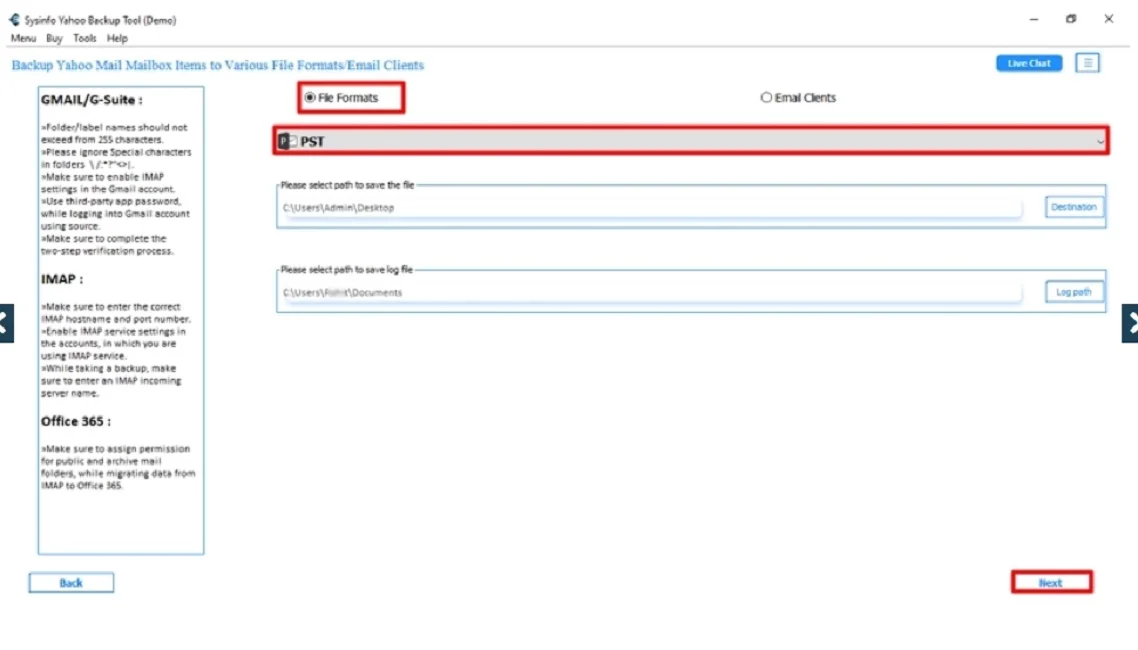
Task: Click the Log path button
Action: click(1073, 292)
